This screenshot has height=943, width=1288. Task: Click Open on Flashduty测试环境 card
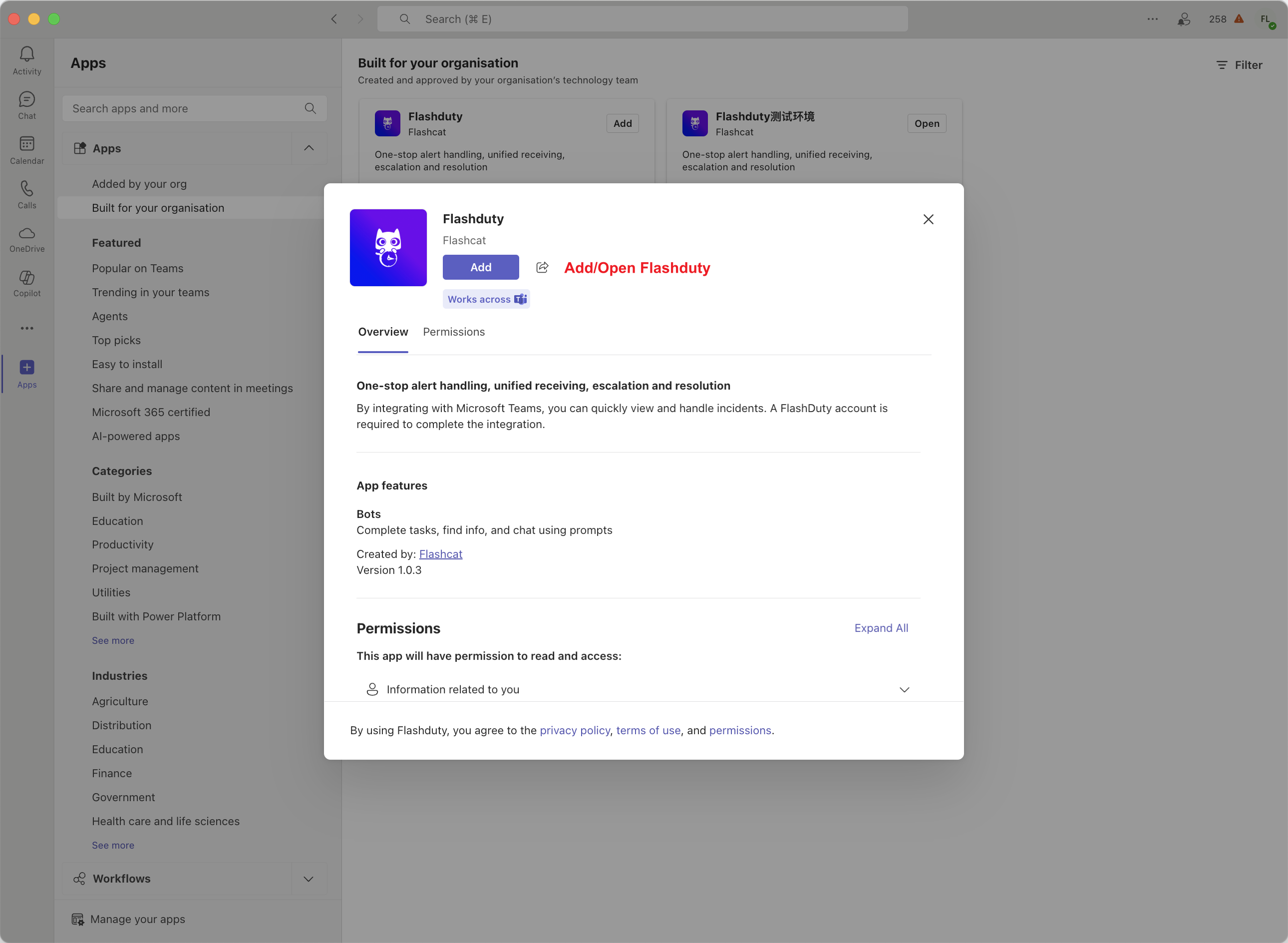[927, 123]
